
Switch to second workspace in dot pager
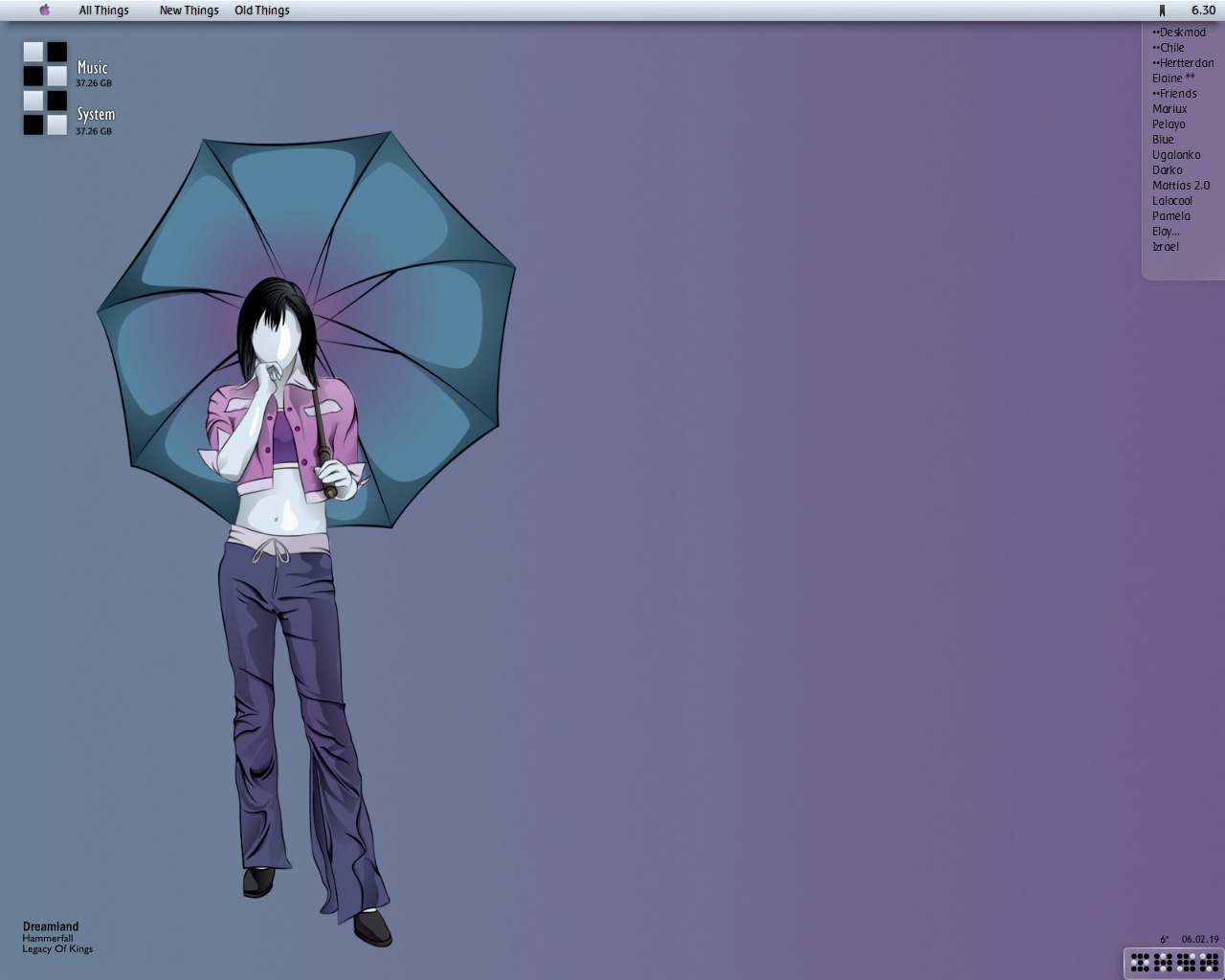coord(1164,962)
